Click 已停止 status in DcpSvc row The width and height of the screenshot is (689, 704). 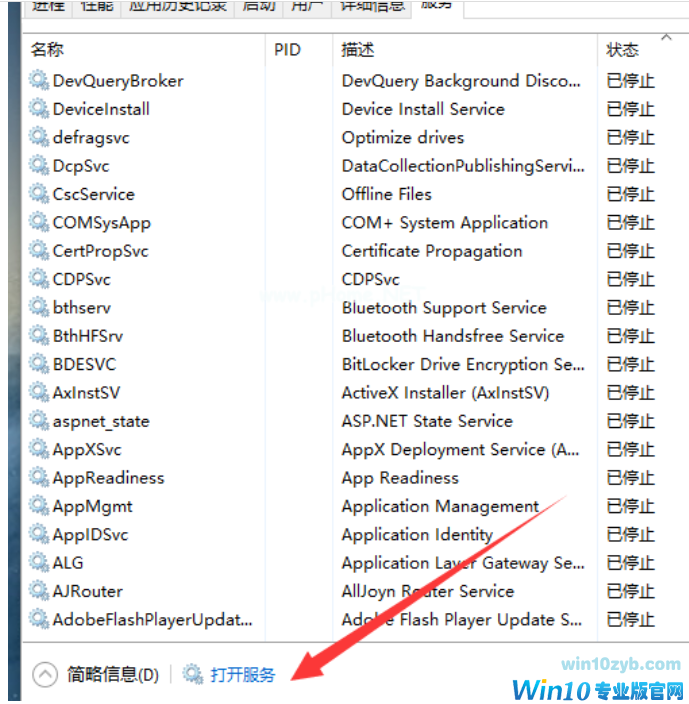[631, 166]
